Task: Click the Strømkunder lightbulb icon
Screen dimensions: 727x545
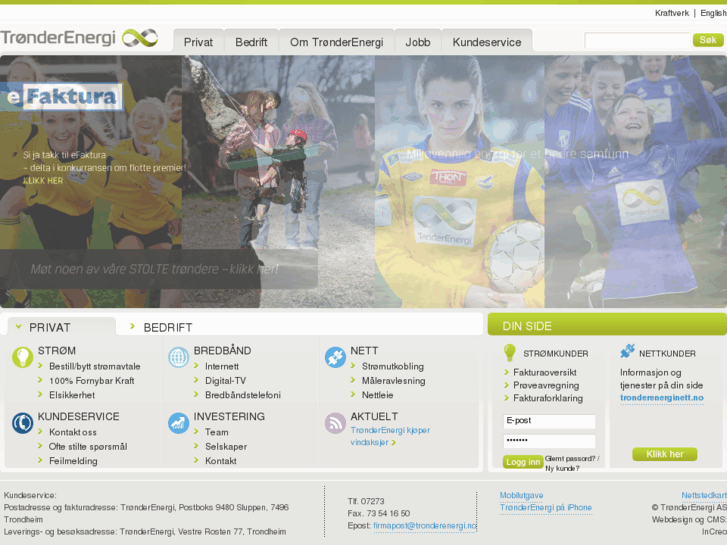Action: [x=510, y=353]
